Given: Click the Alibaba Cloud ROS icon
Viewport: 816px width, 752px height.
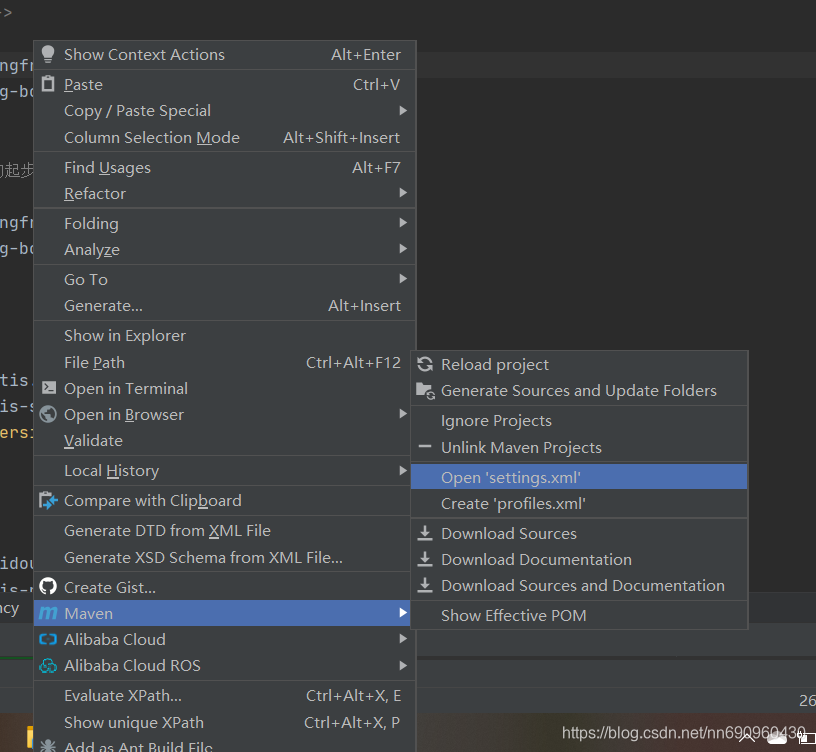Looking at the screenshot, I should pyautogui.click(x=48, y=665).
